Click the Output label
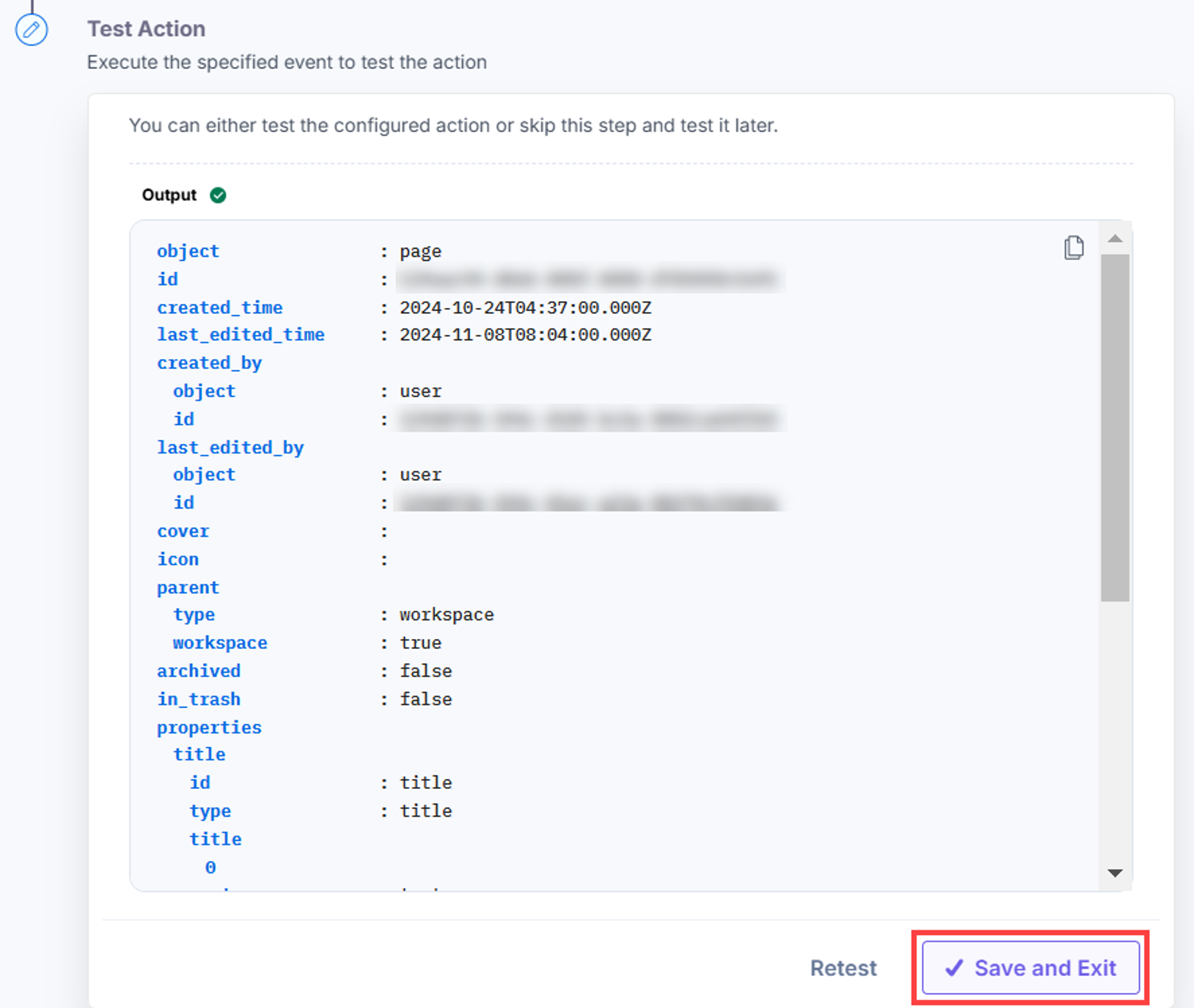The image size is (1194, 1008). pos(169,195)
